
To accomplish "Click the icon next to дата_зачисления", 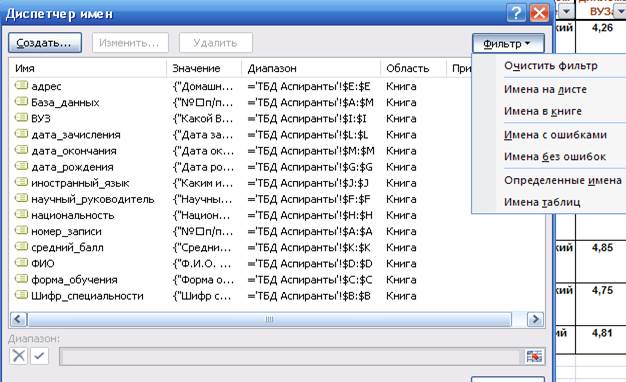I will [21, 134].
